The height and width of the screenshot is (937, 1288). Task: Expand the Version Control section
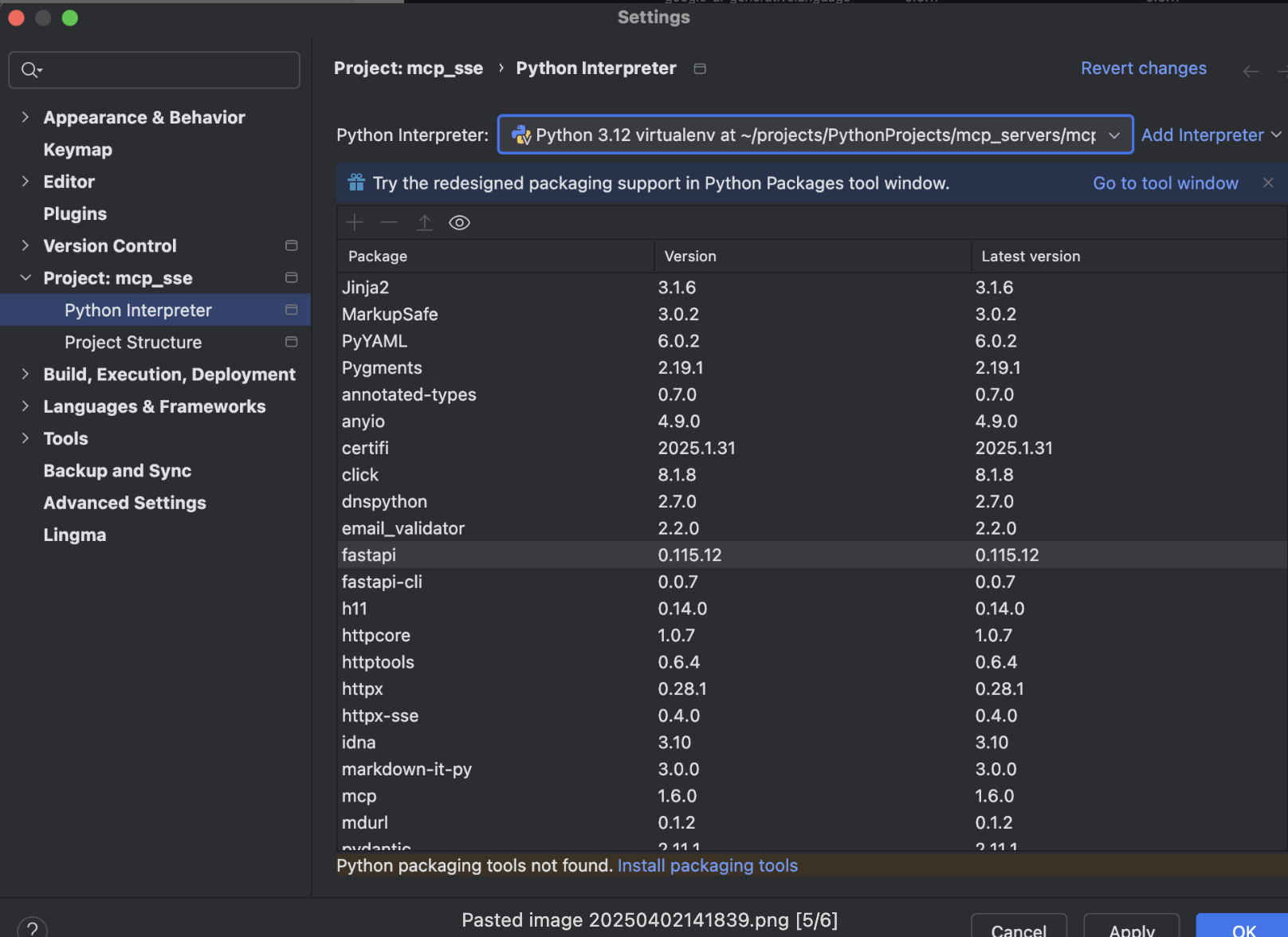[x=26, y=245]
